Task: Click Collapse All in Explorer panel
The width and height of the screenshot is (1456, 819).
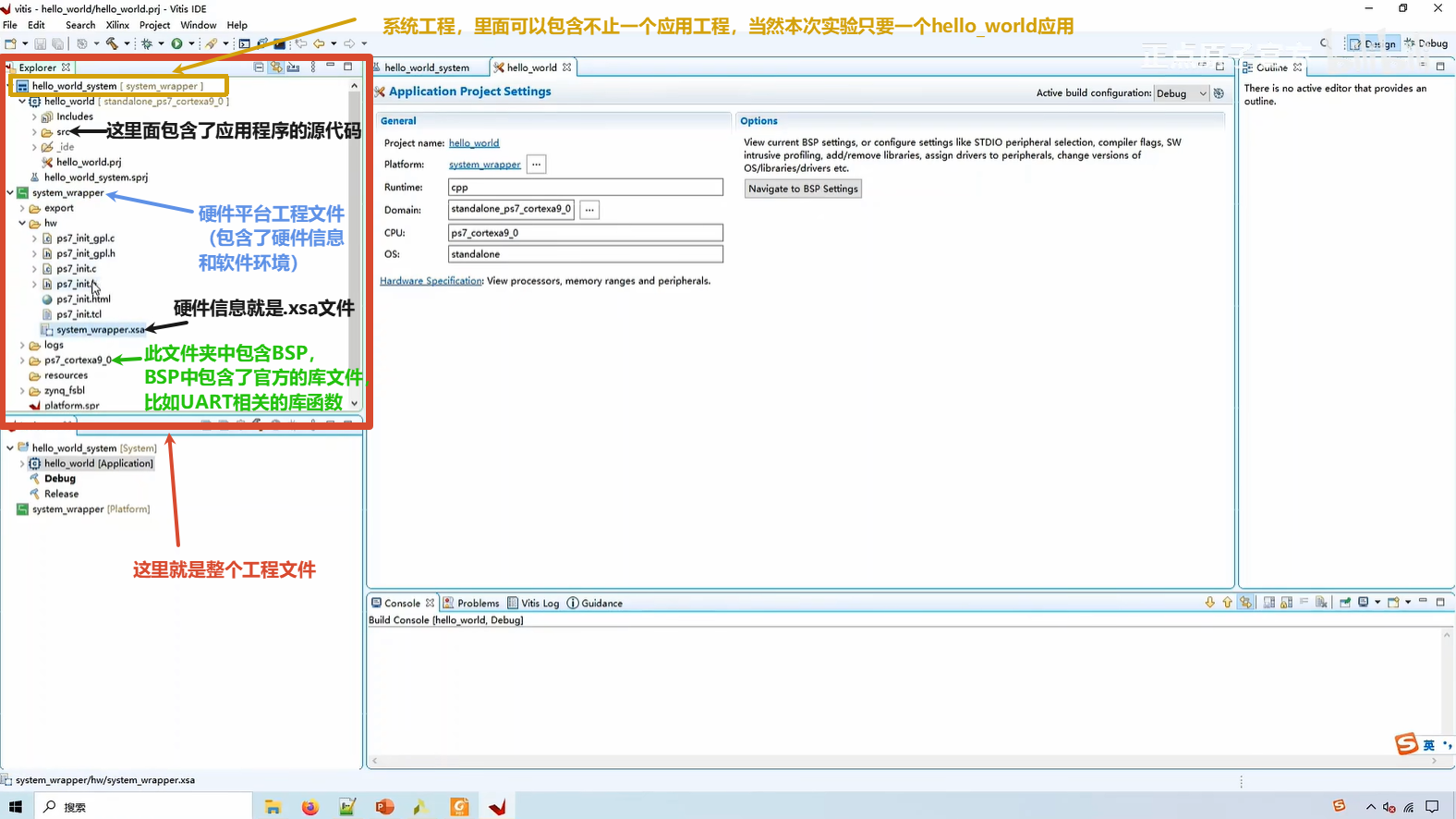Action: tap(259, 67)
